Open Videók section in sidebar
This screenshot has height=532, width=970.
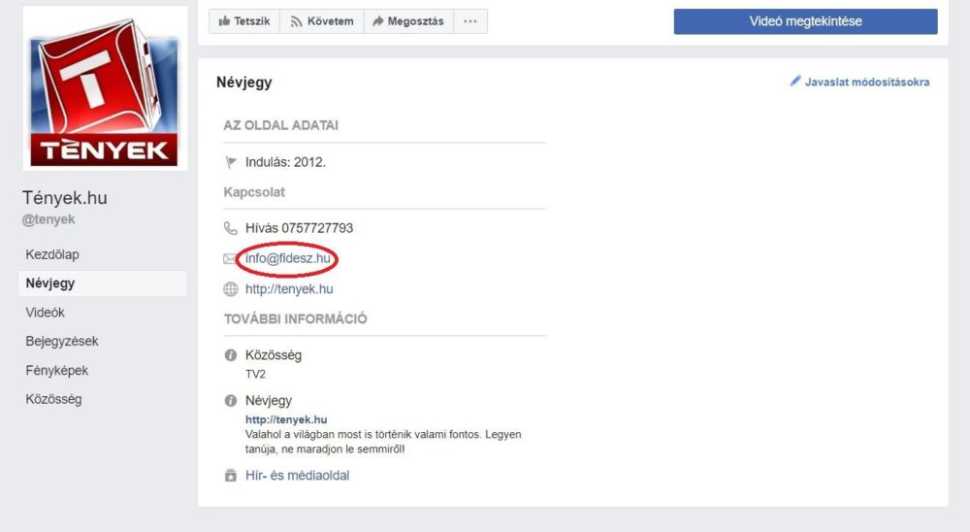(x=45, y=312)
